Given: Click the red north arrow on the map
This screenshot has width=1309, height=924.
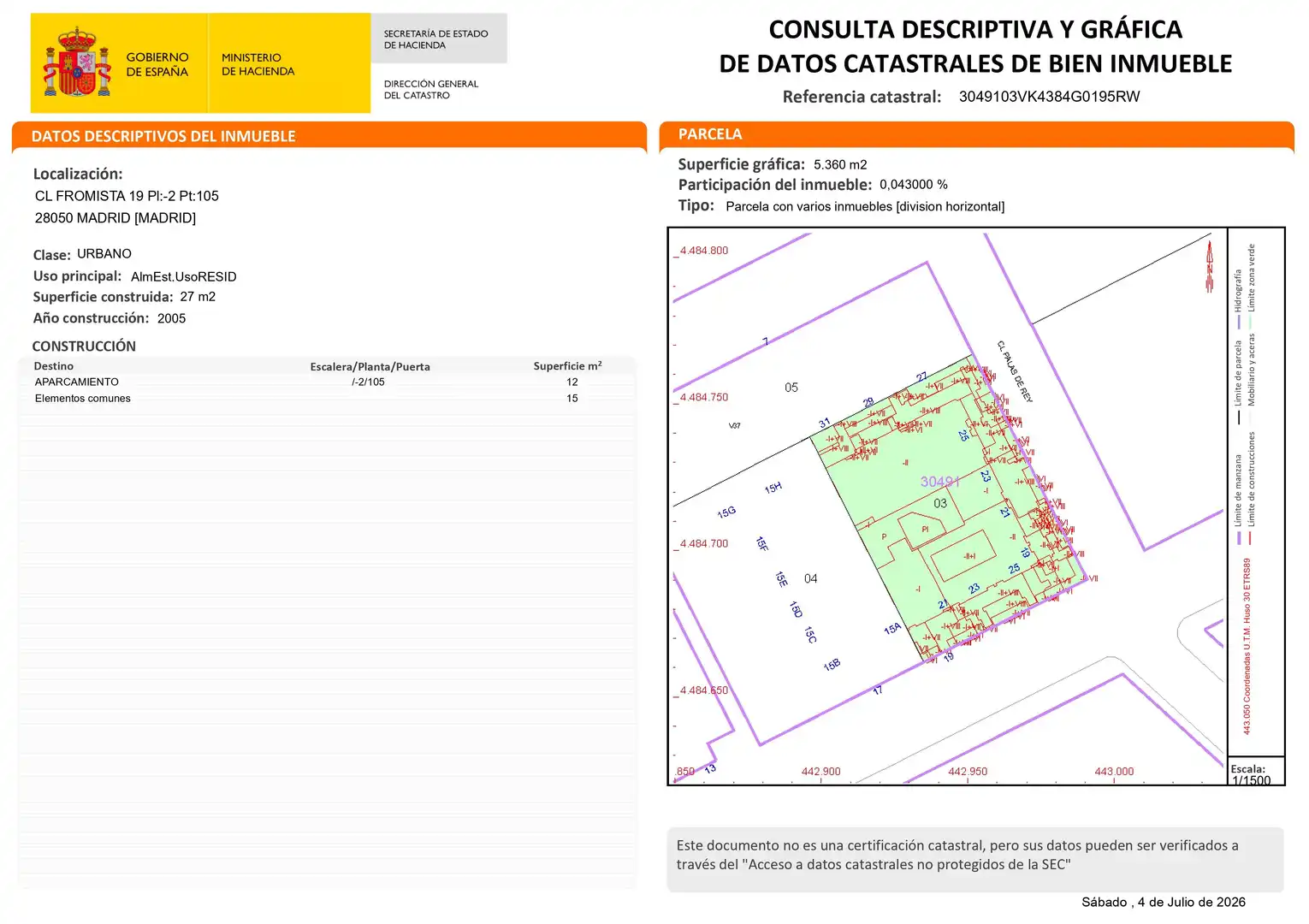Looking at the screenshot, I should [1210, 266].
